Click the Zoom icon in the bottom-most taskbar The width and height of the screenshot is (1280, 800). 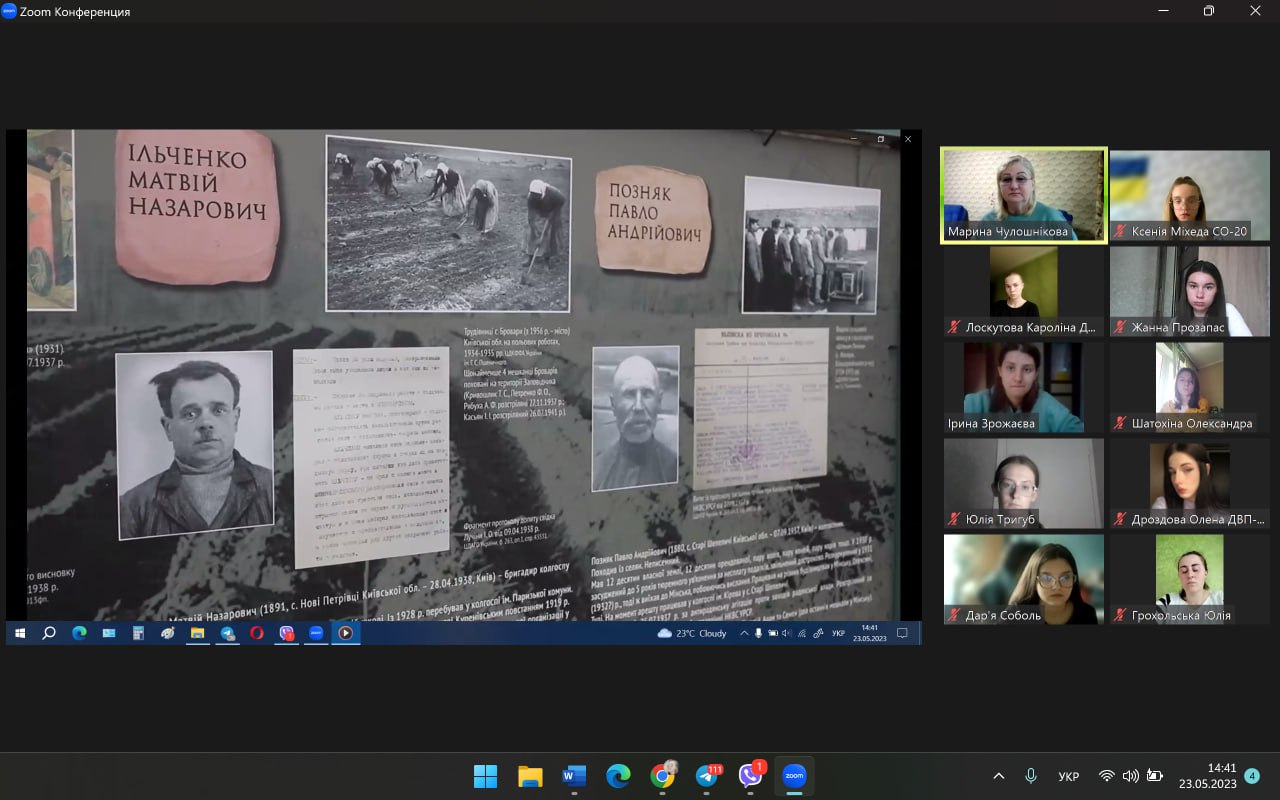click(x=794, y=776)
